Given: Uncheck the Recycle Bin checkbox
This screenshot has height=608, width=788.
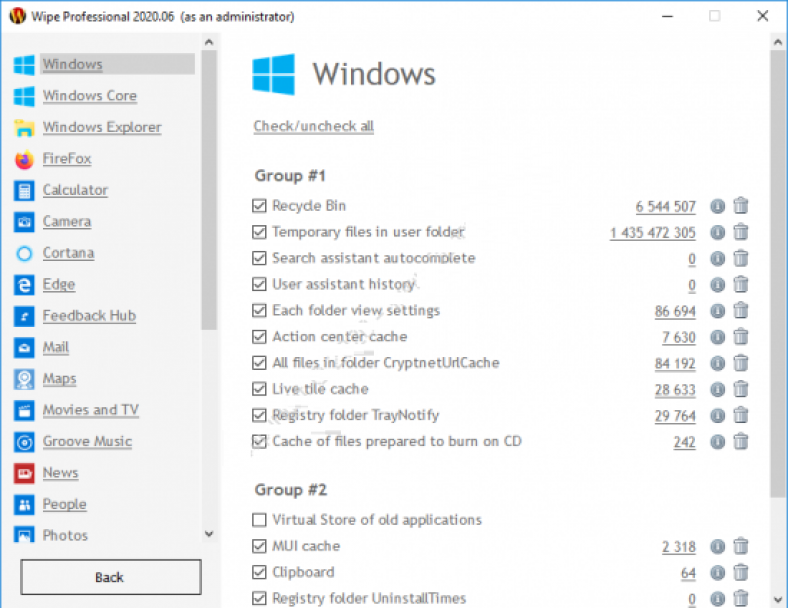Looking at the screenshot, I should pyautogui.click(x=259, y=206).
